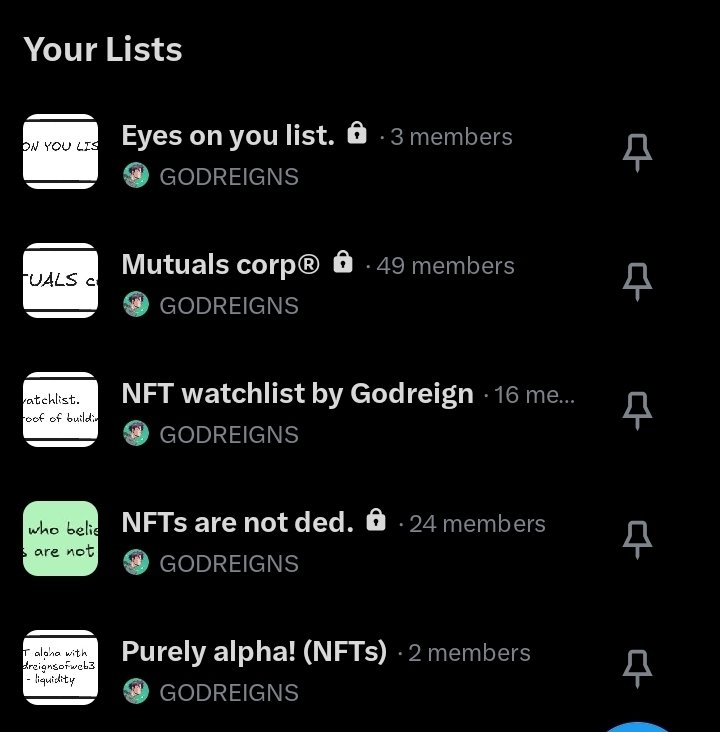Tap GODREIGNS avatar under NFT watchlist
The image size is (720, 732).
136,435
